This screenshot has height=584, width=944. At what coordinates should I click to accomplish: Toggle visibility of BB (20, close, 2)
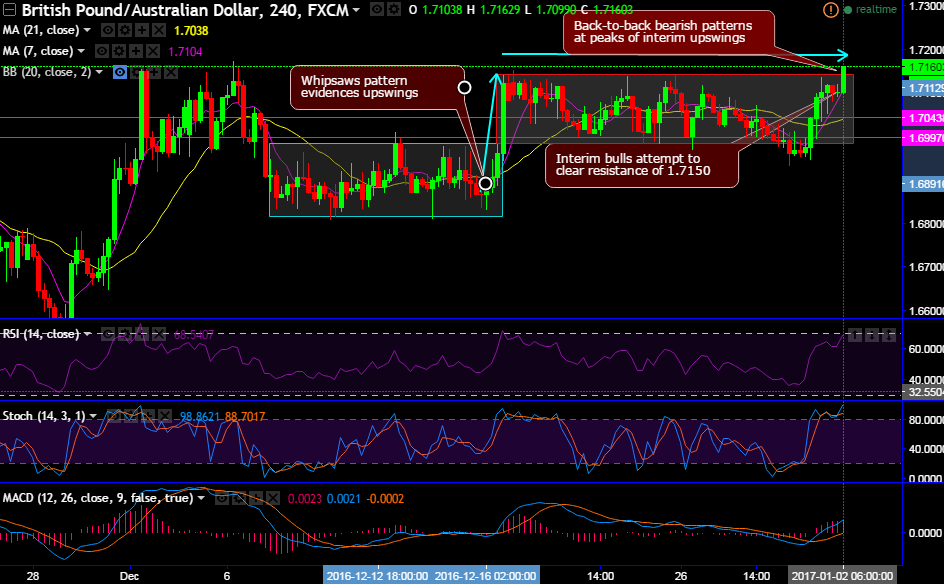coord(120,72)
